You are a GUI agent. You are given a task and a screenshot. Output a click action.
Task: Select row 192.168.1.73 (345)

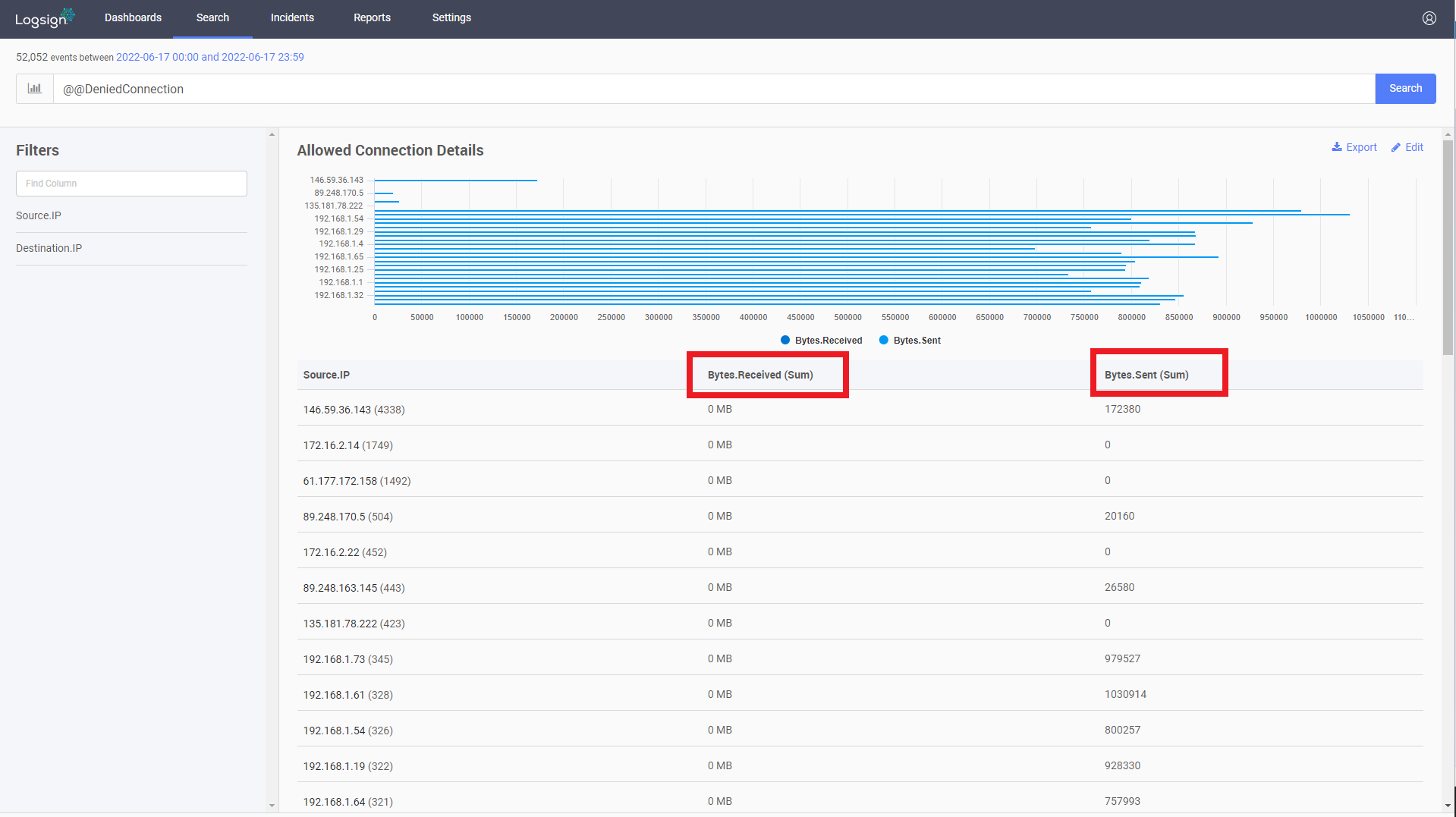click(860, 658)
